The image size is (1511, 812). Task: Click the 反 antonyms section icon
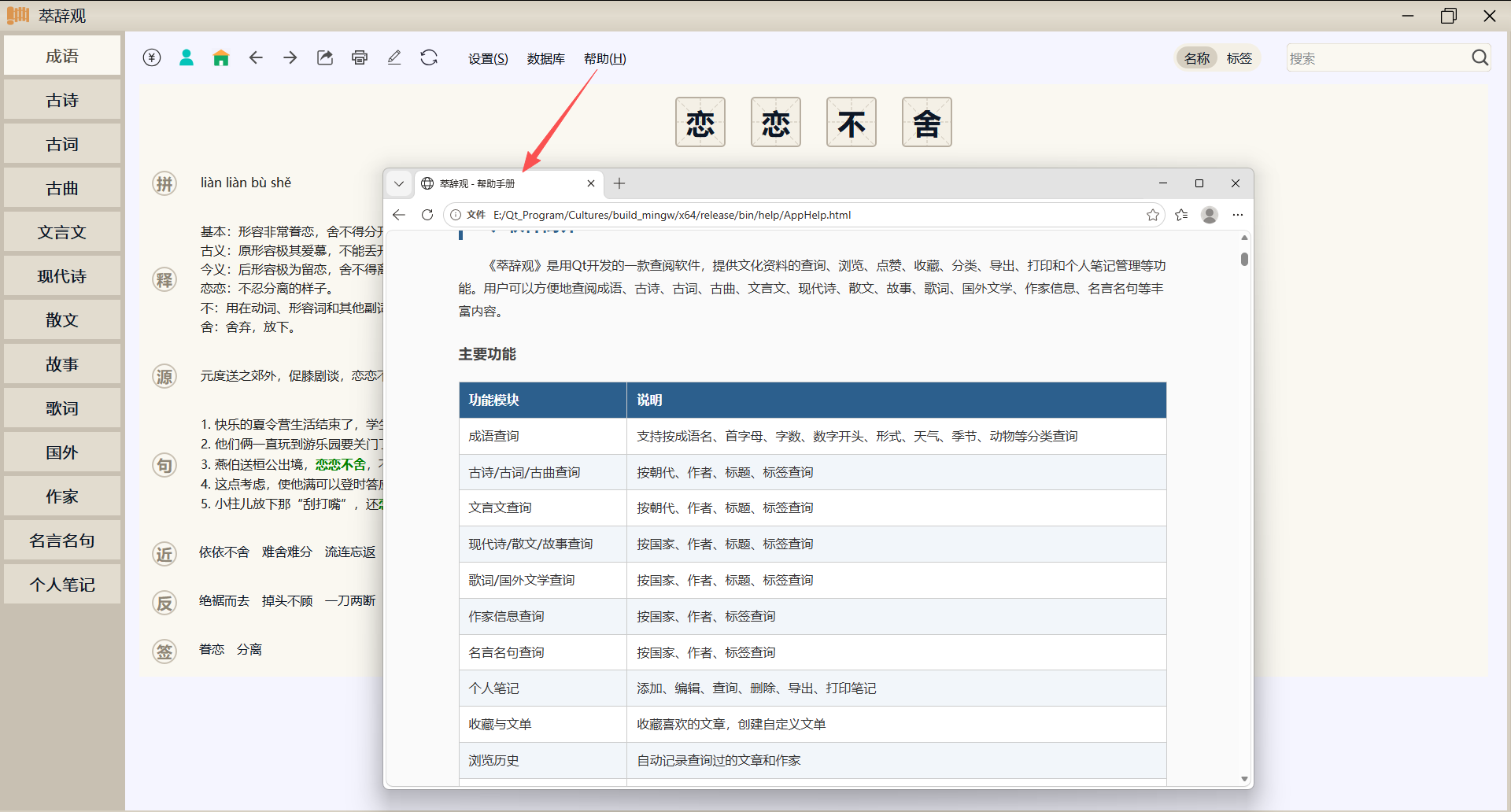coord(164,603)
